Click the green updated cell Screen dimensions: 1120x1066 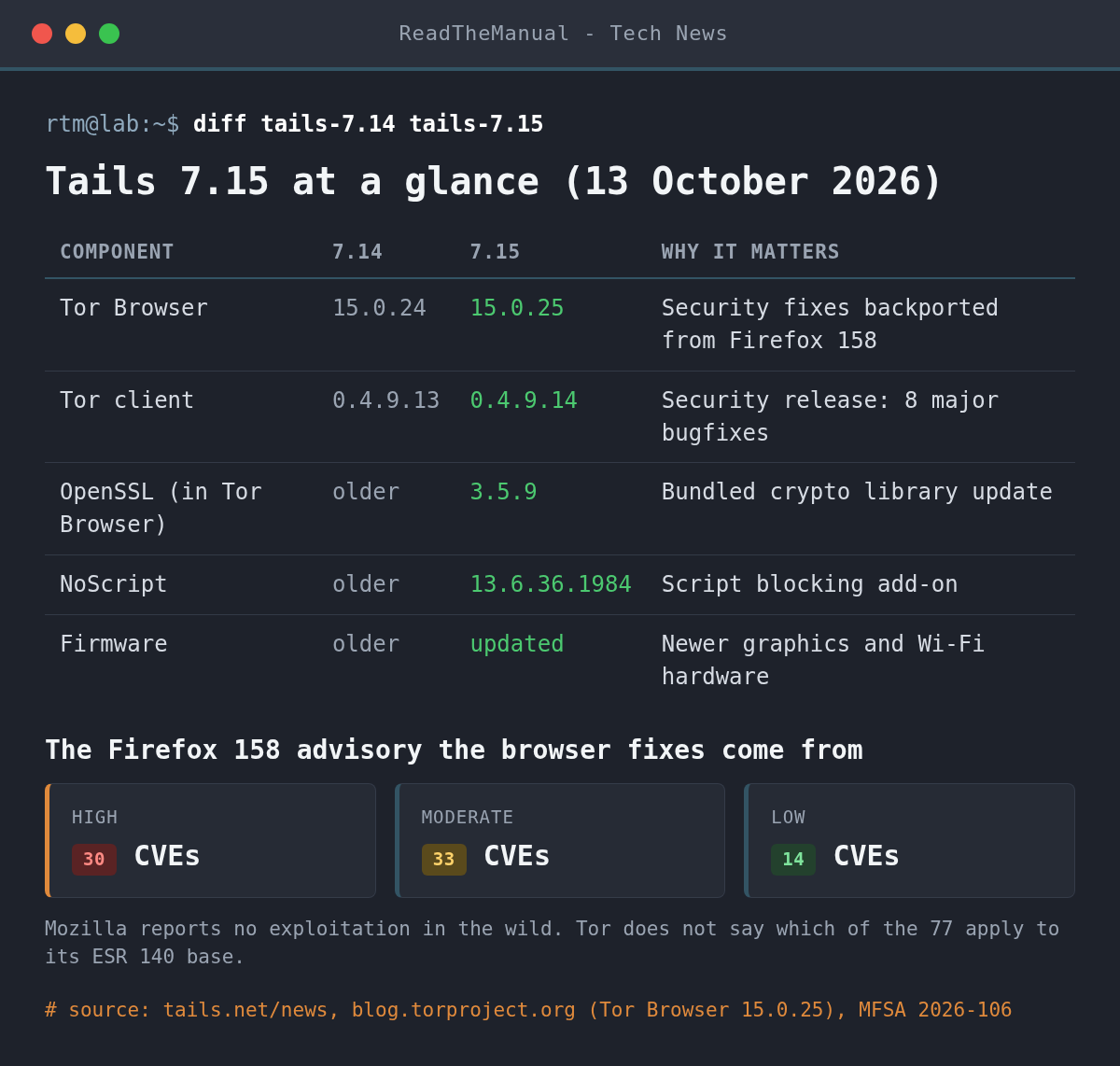pyautogui.click(x=517, y=644)
